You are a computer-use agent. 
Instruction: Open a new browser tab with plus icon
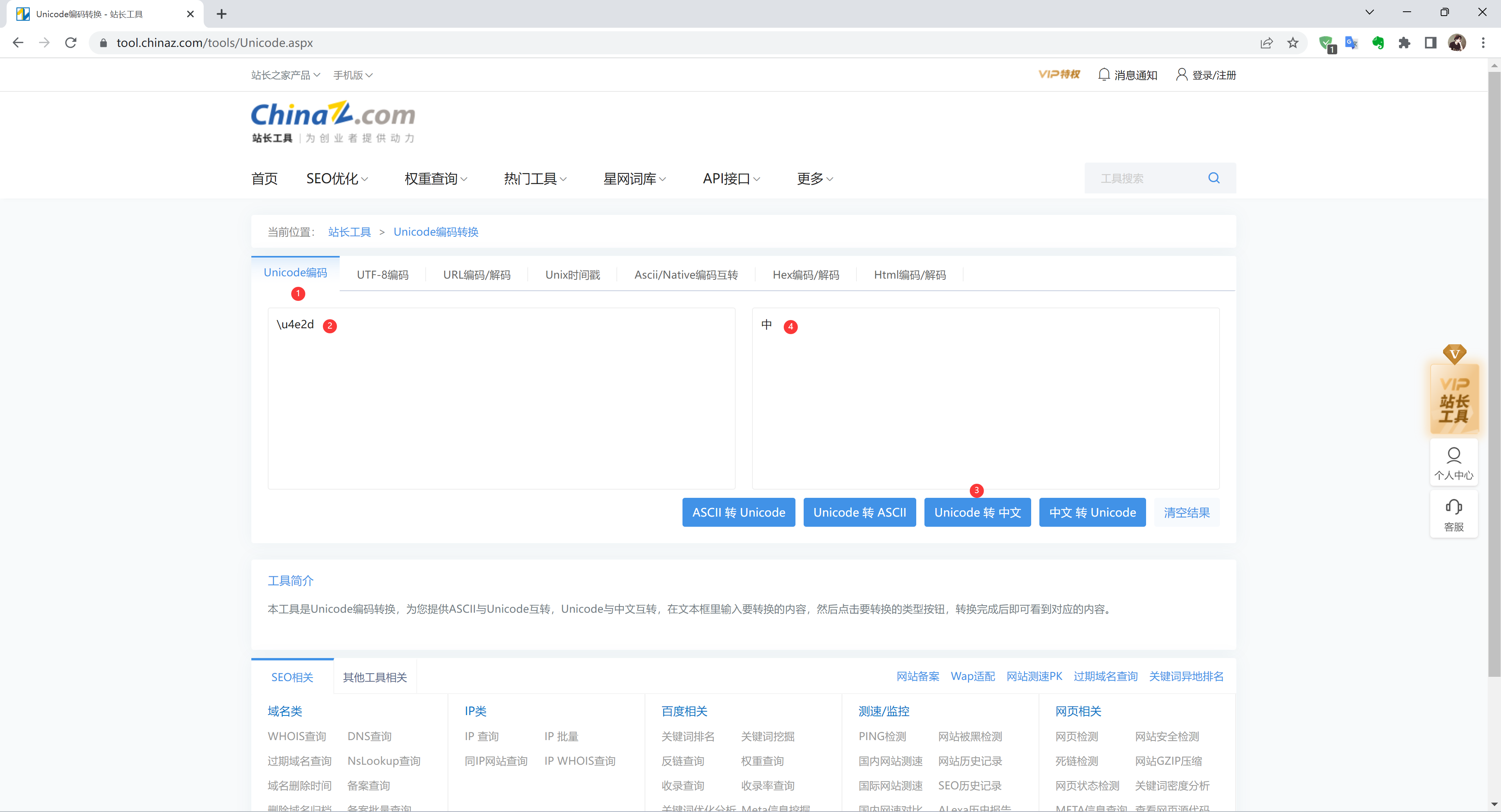coord(221,14)
